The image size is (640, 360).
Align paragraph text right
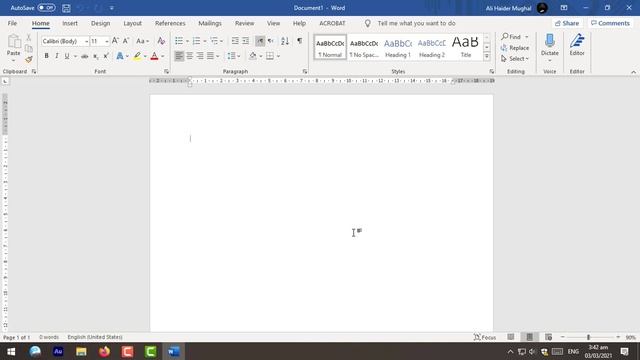click(200, 56)
